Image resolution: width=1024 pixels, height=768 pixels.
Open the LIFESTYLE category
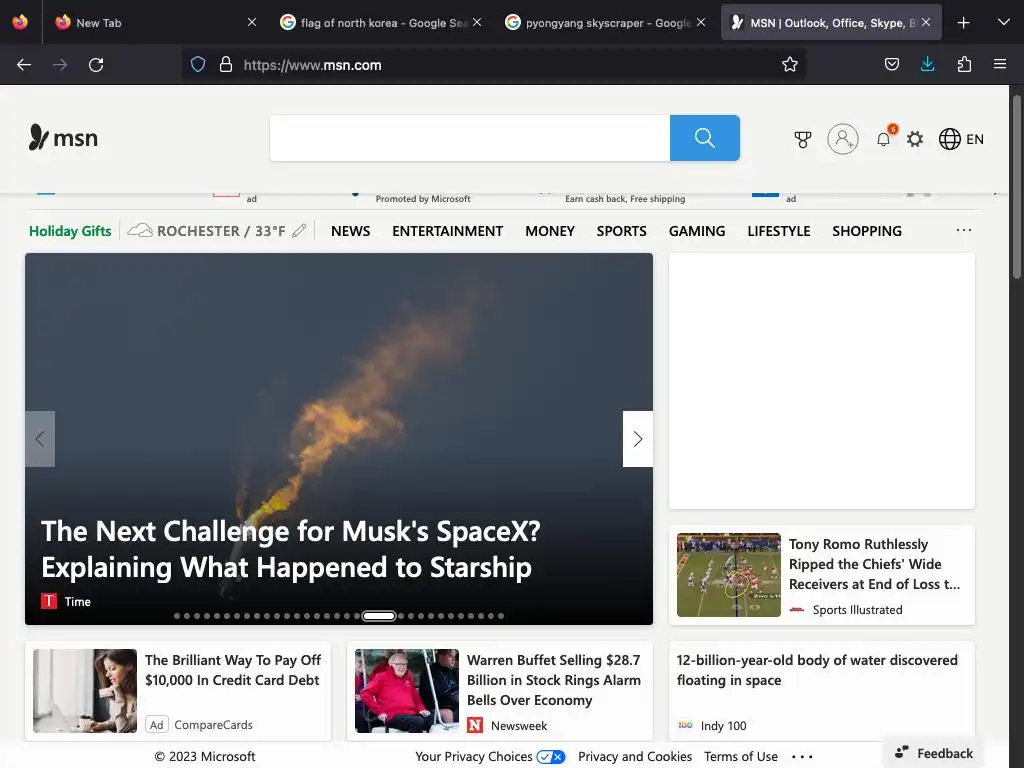778,231
